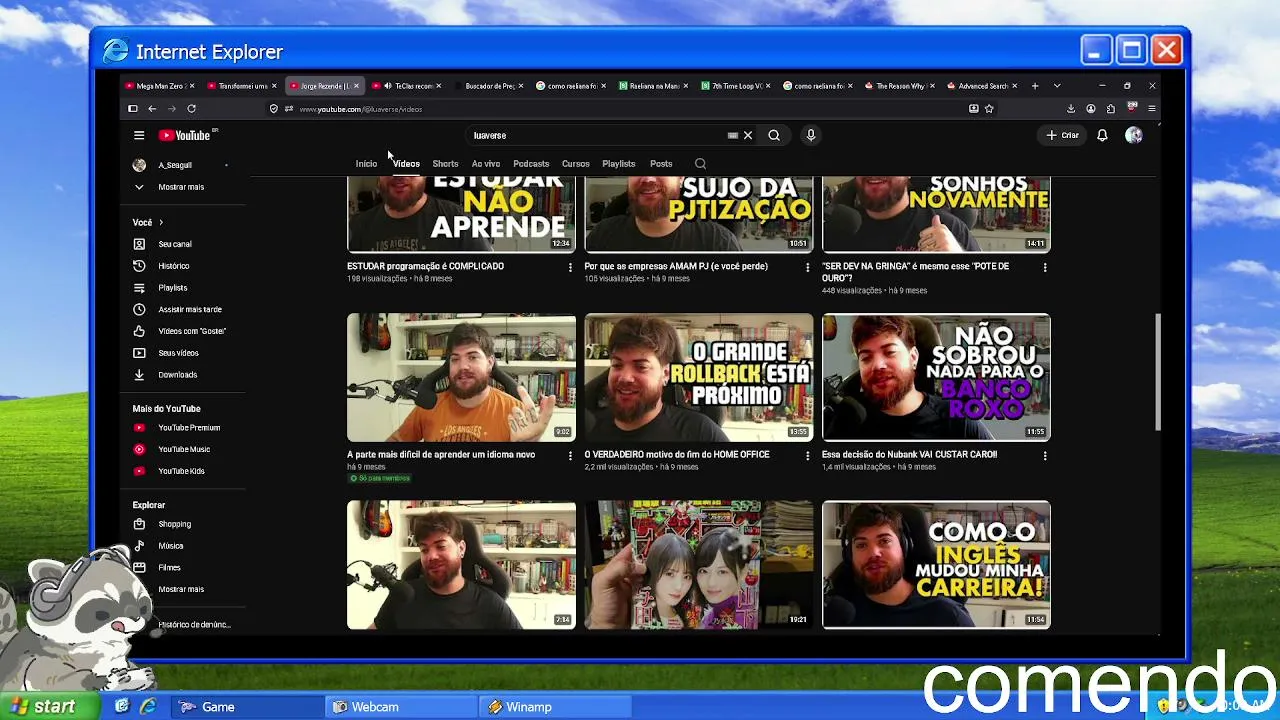The image size is (1280, 720).
Task: Expand the Você section chevron
Action: point(160,222)
